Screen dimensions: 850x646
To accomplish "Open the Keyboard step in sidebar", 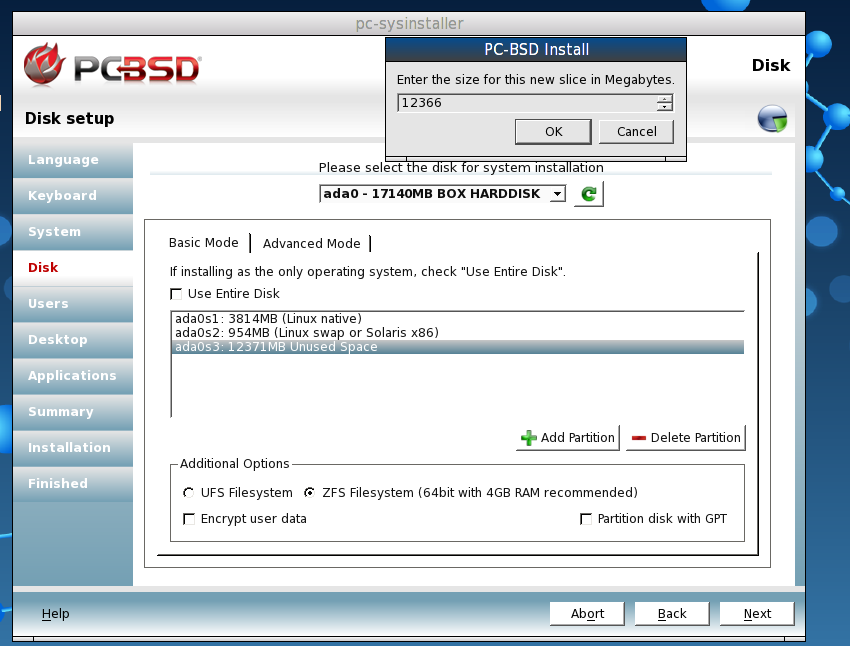I will click(73, 196).
